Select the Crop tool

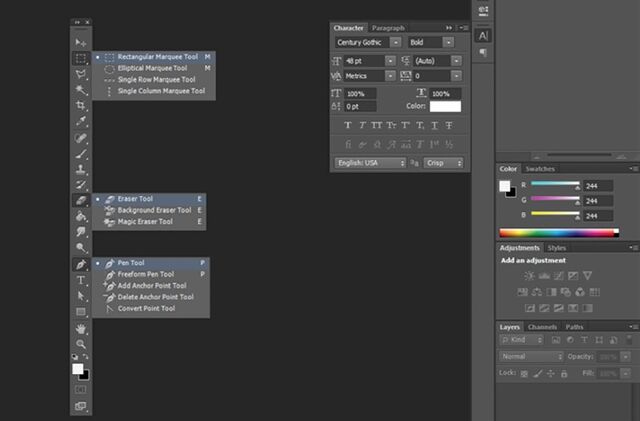[x=81, y=105]
